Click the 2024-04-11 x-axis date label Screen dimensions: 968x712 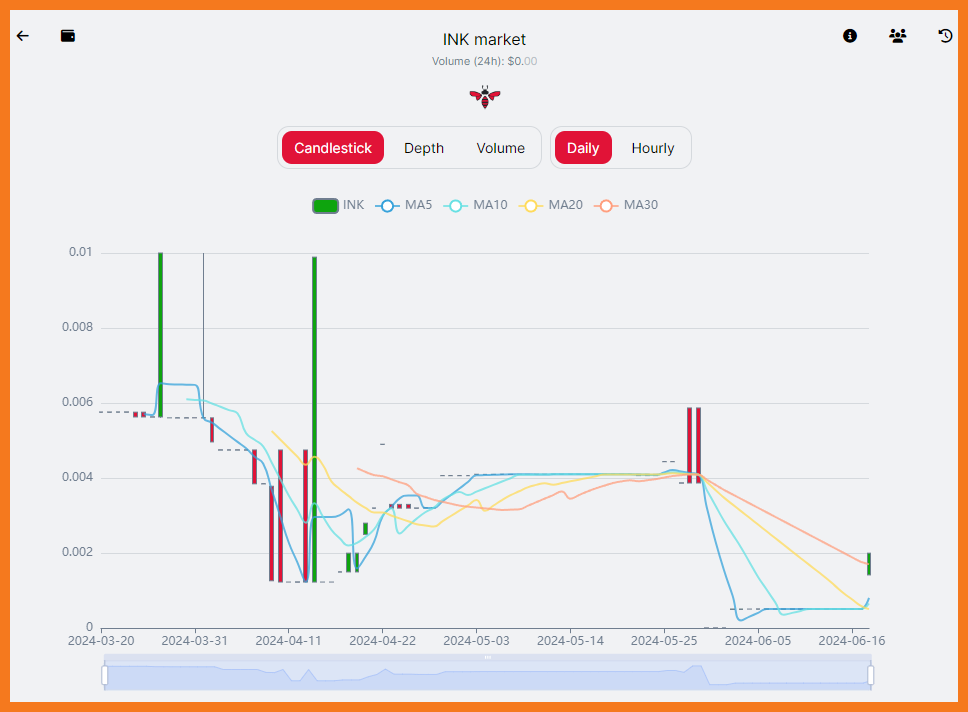pyautogui.click(x=288, y=641)
